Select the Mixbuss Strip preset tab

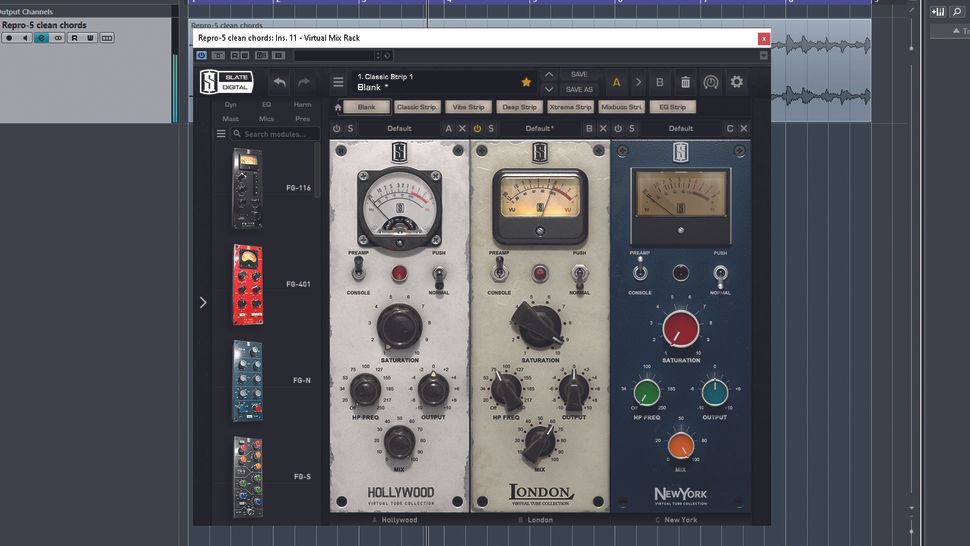click(x=621, y=107)
